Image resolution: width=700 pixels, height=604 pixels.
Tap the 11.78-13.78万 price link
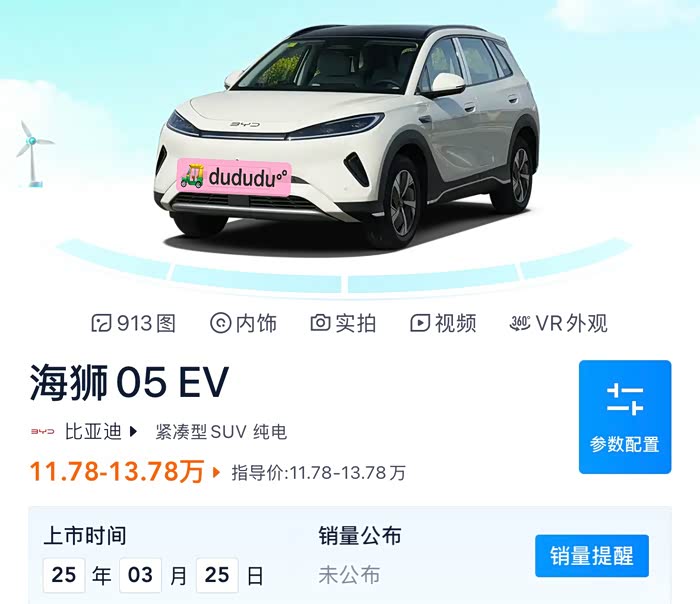(117, 471)
